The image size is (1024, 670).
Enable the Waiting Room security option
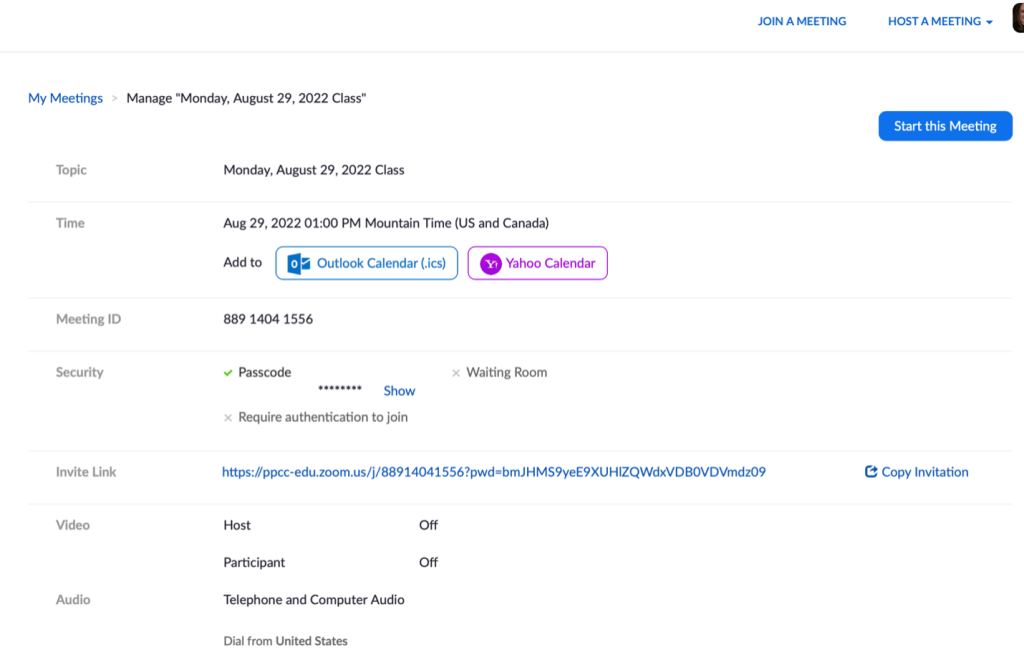(x=456, y=371)
